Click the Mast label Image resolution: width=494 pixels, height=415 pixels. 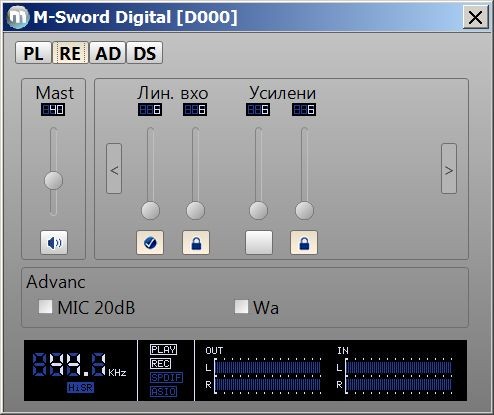(x=55, y=93)
